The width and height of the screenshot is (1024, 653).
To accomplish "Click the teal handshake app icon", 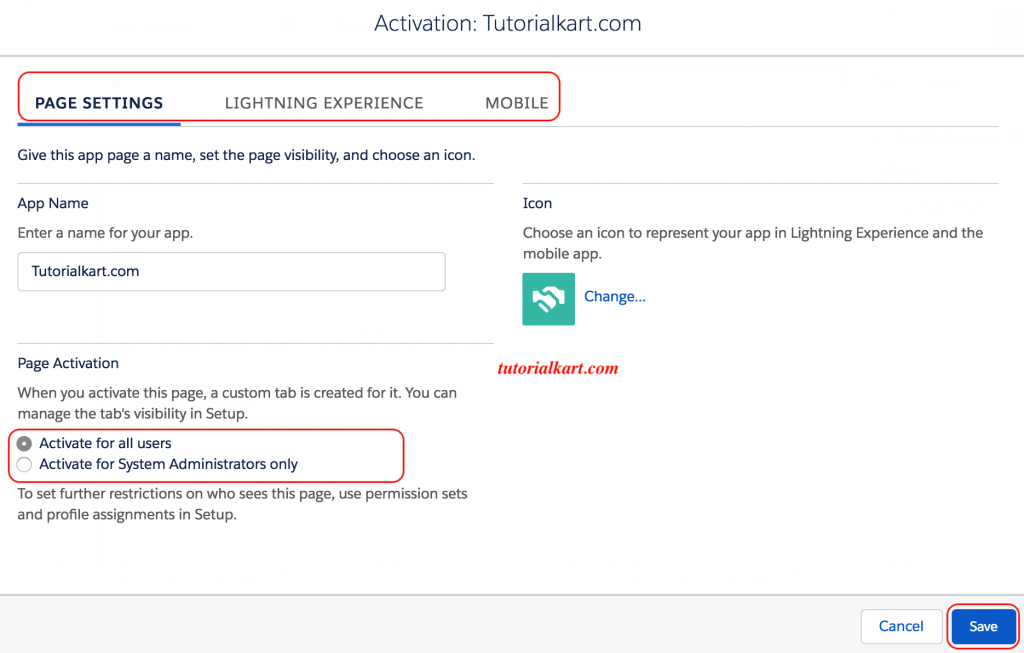I will point(548,299).
